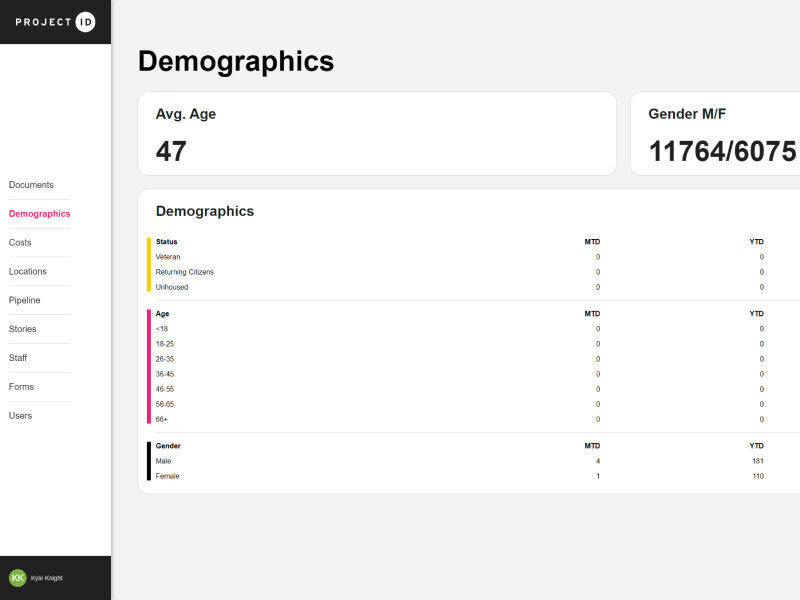
Task: Click the Project ID logo
Action: tap(55, 21)
